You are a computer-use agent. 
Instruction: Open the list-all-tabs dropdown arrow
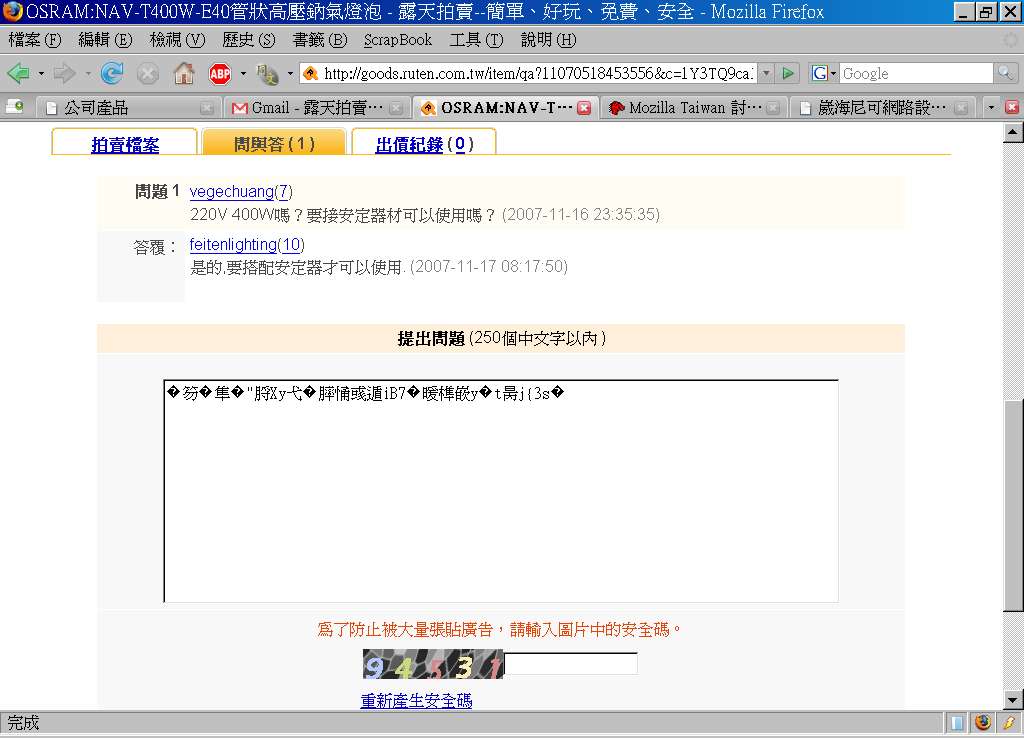coord(991,108)
